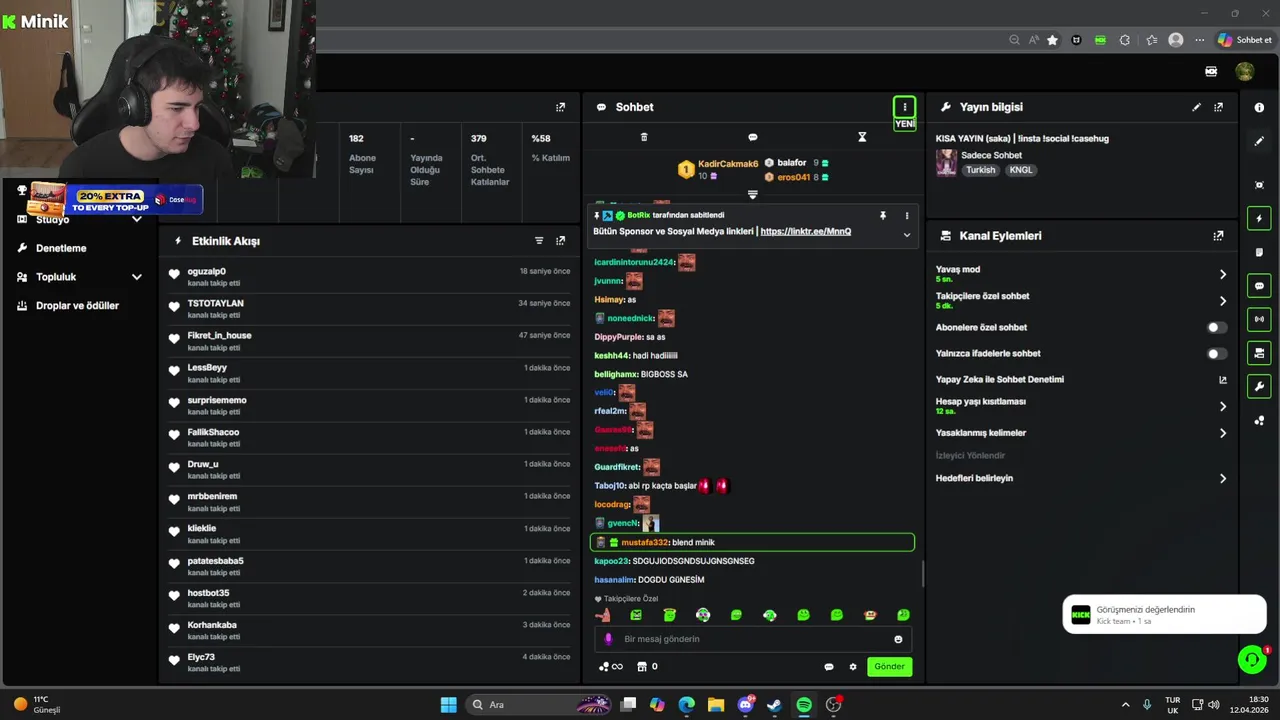Open the Etkinlik Akışı filter icon
The image size is (1280, 720).
[x=539, y=241]
